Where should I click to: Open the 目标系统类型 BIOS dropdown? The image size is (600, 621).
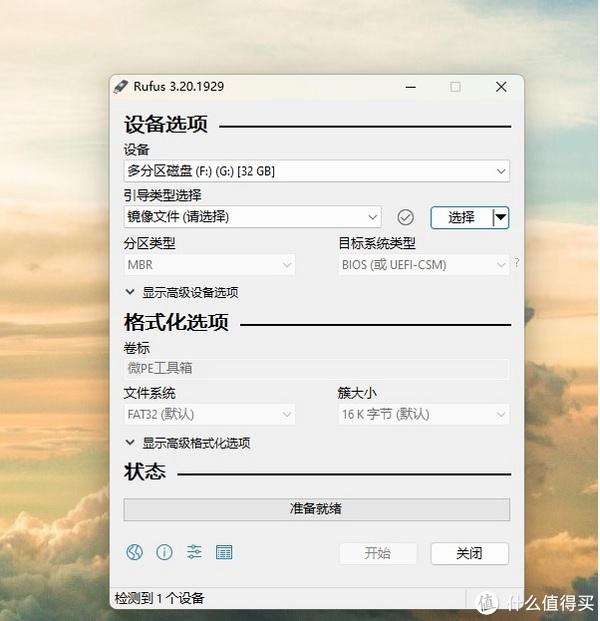click(x=423, y=265)
